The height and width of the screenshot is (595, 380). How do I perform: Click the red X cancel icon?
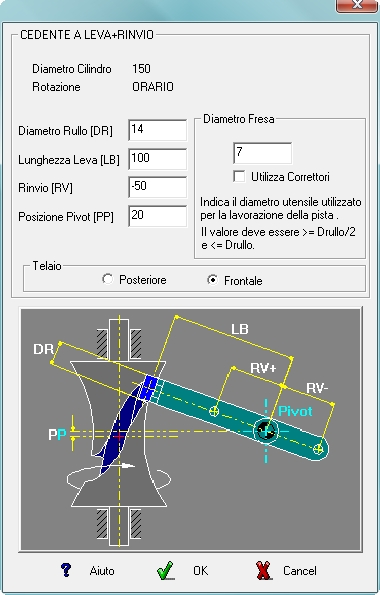click(263, 570)
